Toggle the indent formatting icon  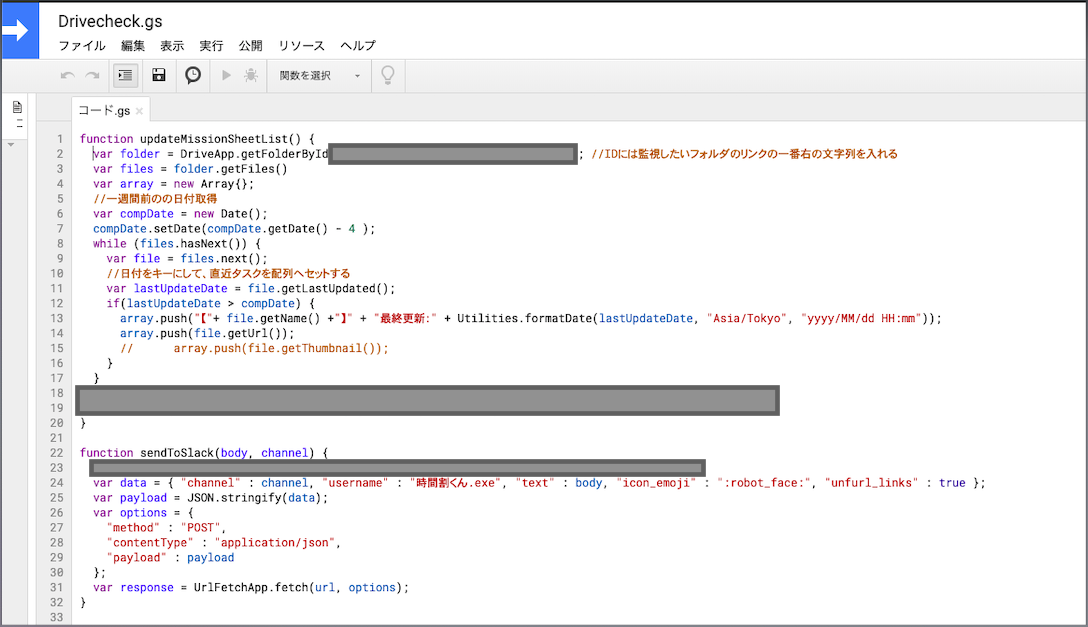126,75
